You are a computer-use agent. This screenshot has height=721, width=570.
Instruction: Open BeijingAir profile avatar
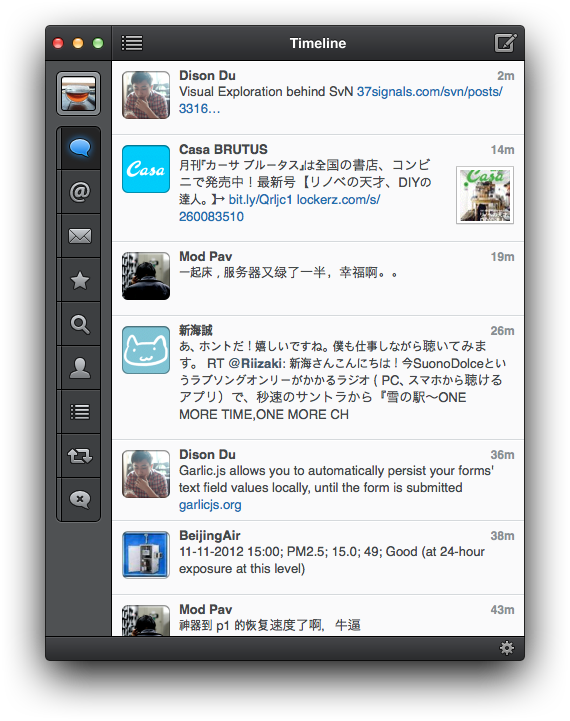click(146, 554)
